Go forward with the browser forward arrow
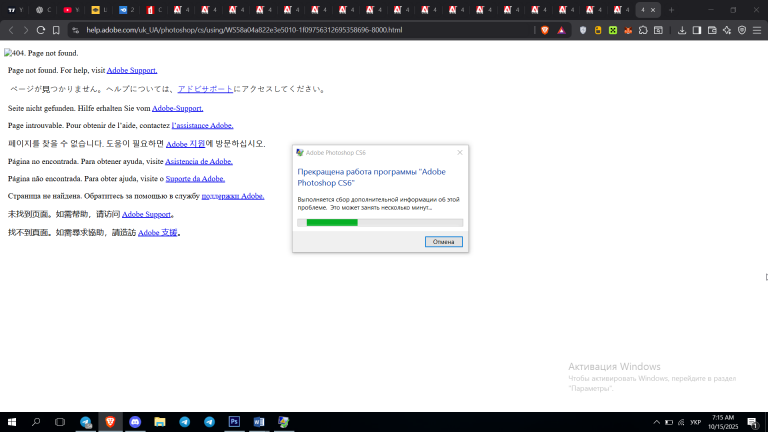768x432 pixels. click(x=26, y=30)
